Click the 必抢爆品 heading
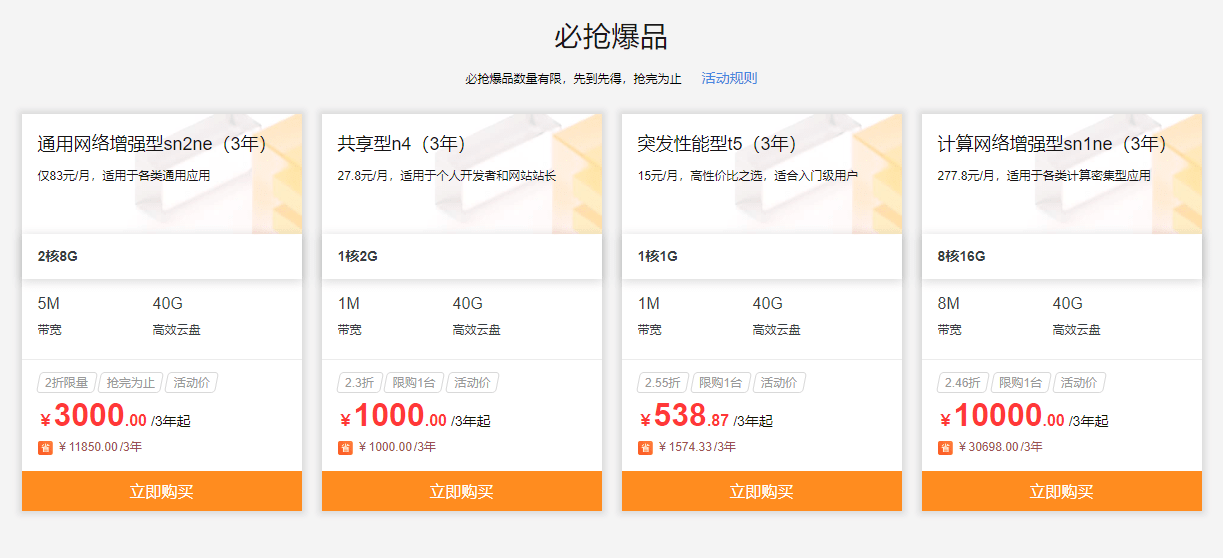The image size is (1223, 558). (x=611, y=36)
